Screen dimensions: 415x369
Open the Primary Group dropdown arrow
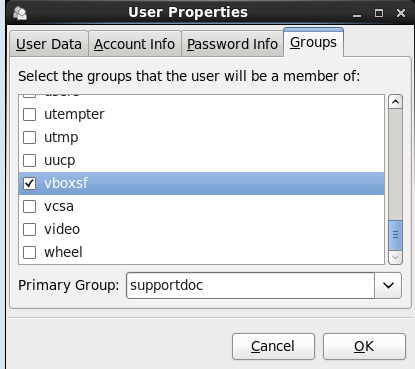[388, 285]
